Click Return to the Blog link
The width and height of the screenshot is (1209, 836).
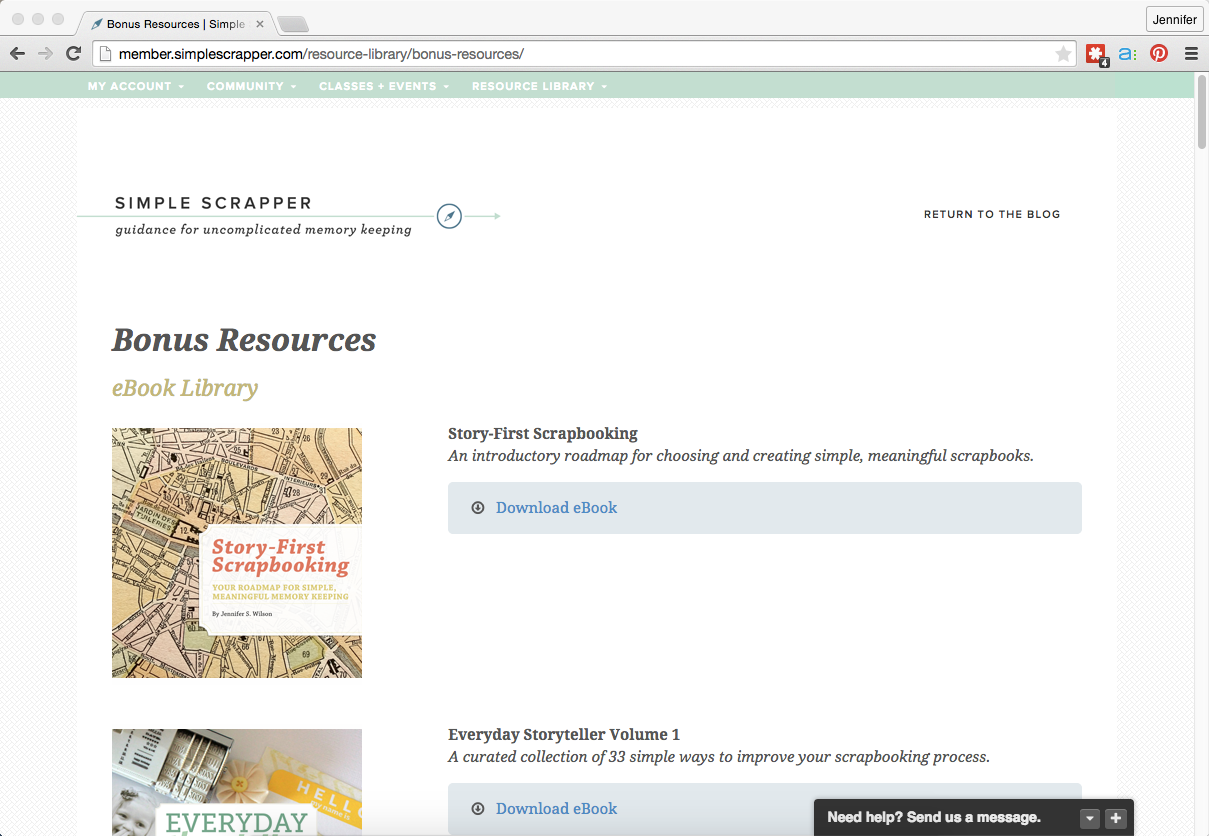991,214
